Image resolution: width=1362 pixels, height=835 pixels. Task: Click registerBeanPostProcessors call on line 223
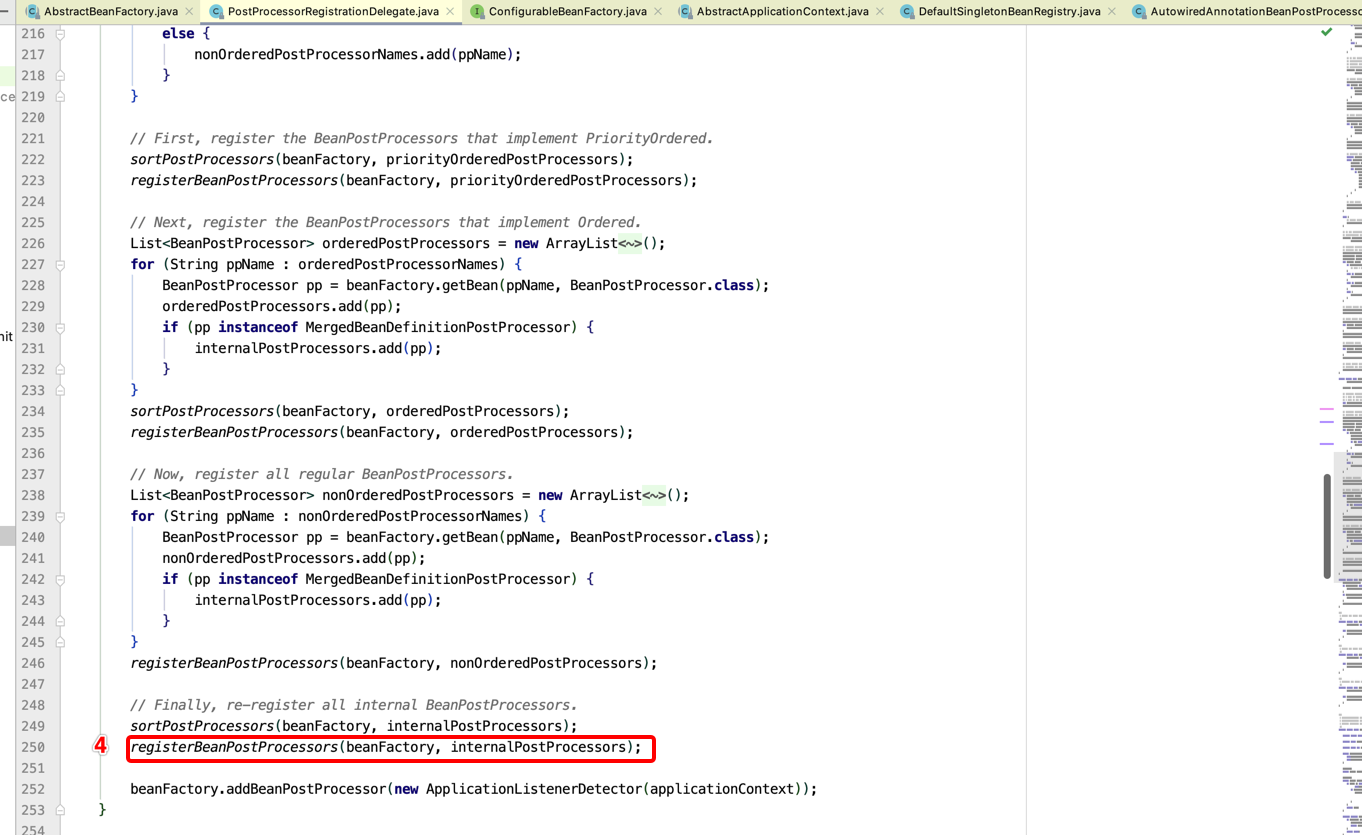pyautogui.click(x=234, y=180)
